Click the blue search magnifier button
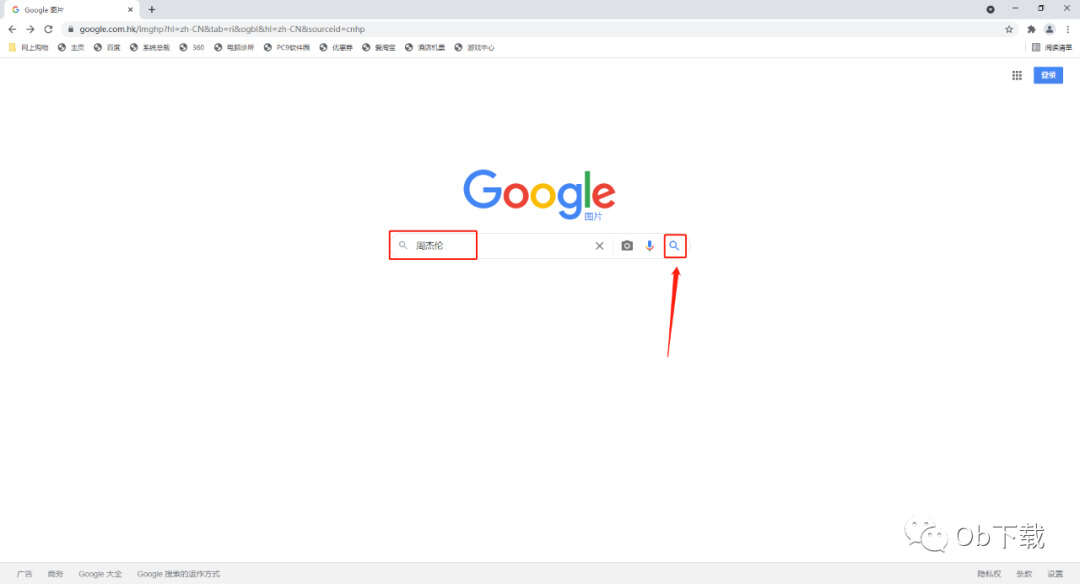This screenshot has width=1080, height=584. [674, 246]
